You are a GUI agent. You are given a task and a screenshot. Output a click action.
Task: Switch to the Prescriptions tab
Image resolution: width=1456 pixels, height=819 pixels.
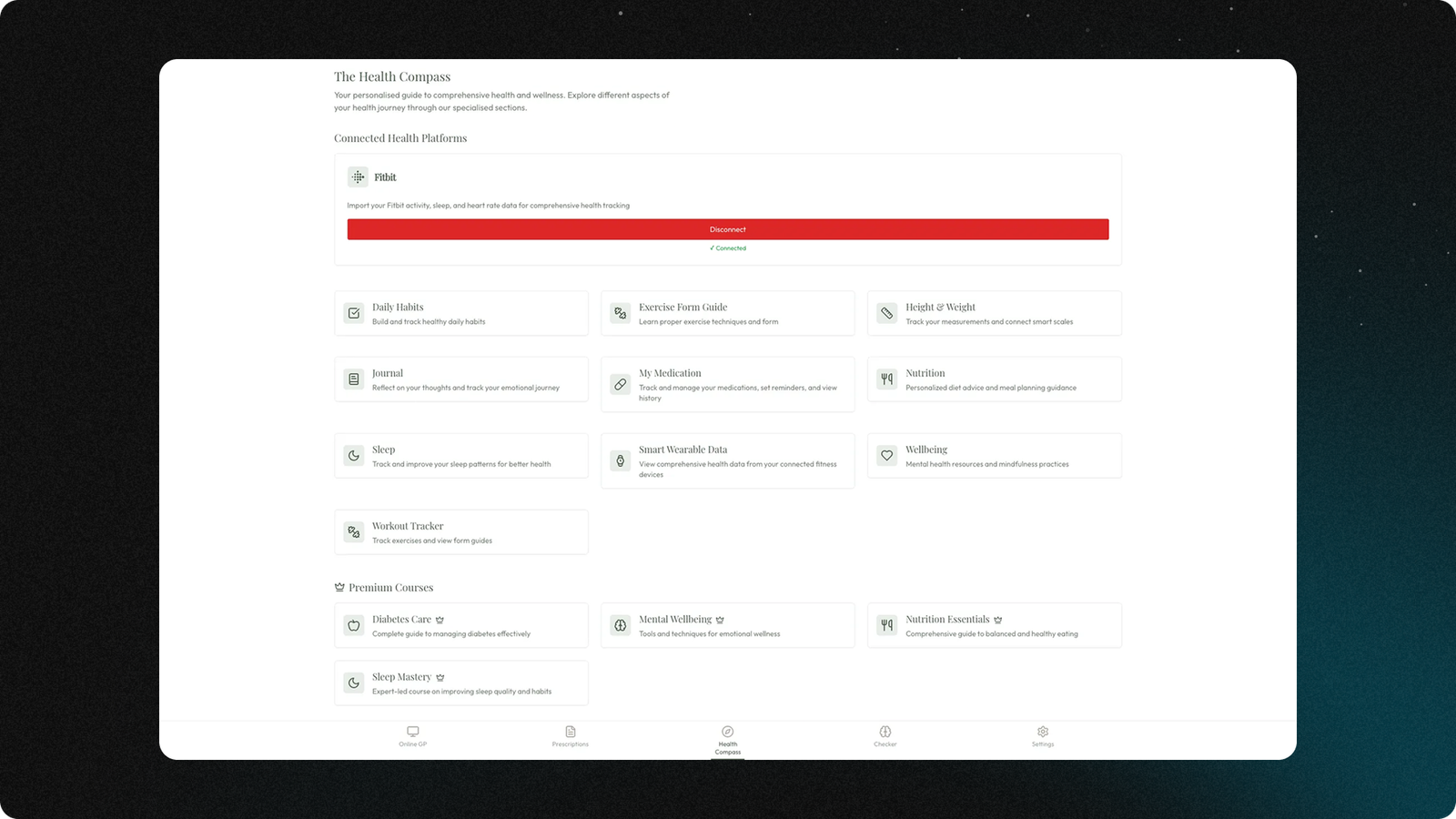[571, 737]
